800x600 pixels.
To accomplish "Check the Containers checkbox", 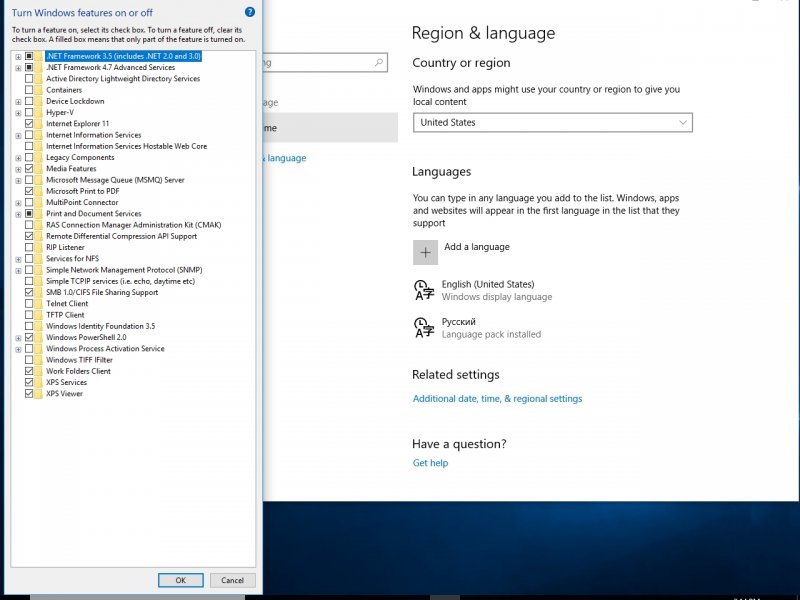I will click(x=29, y=90).
